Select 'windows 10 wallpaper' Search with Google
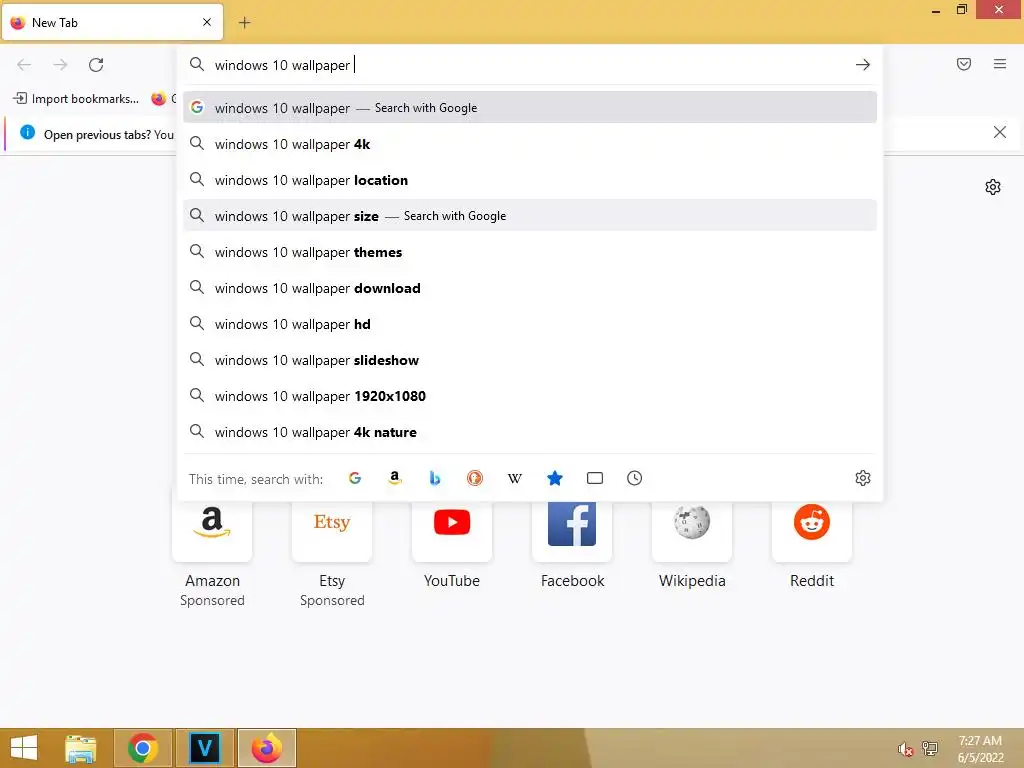This screenshot has width=1024, height=768. click(x=530, y=108)
